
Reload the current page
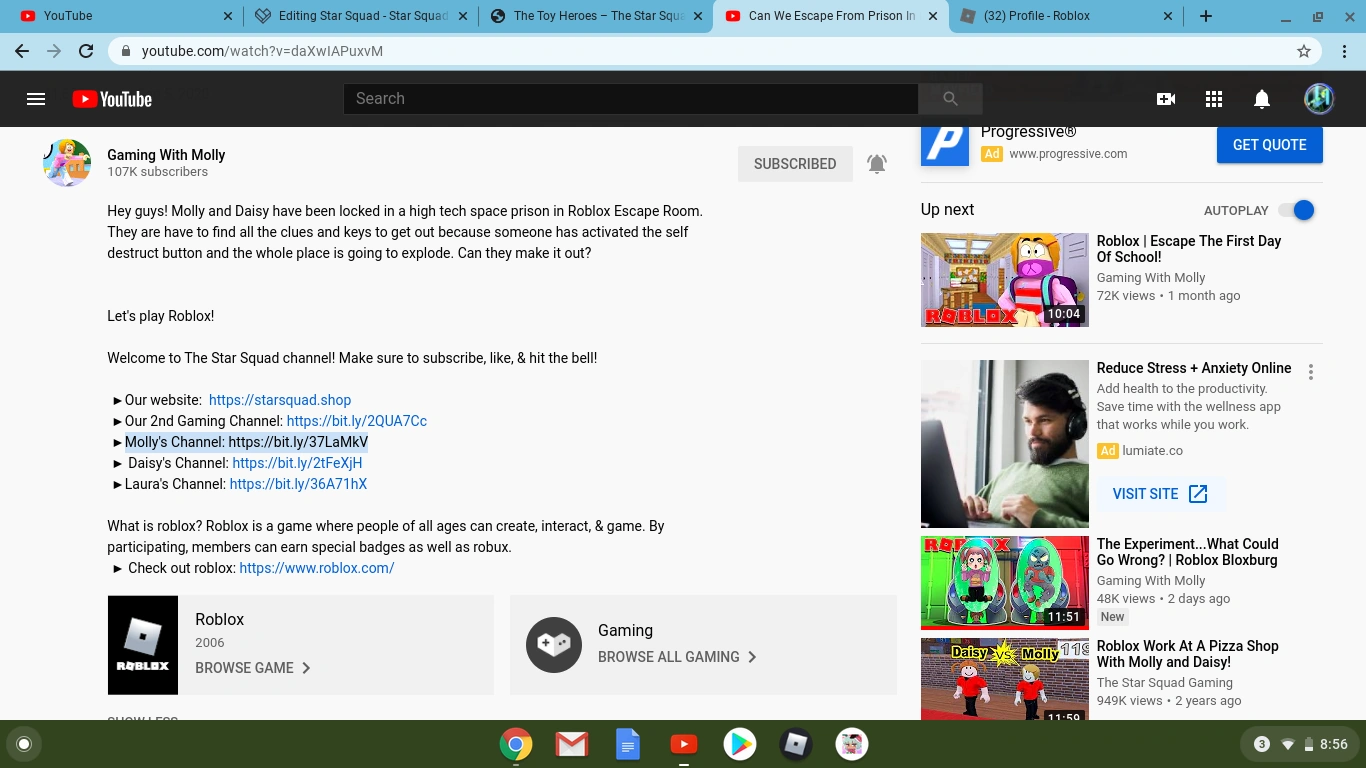(86, 51)
